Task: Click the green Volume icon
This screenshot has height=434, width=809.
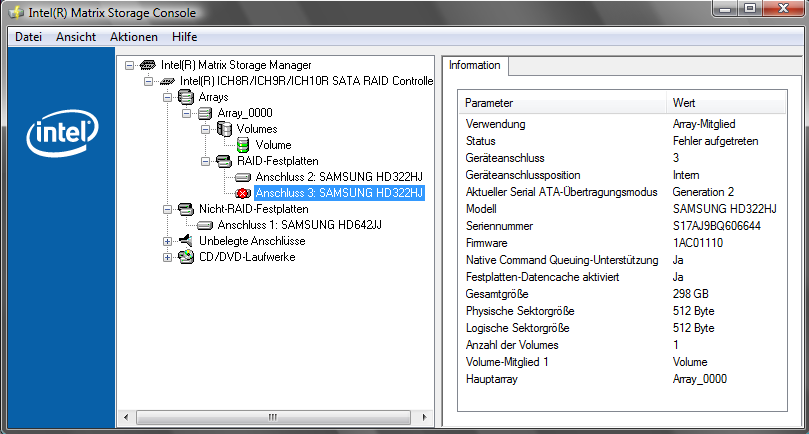Action: (x=242, y=145)
